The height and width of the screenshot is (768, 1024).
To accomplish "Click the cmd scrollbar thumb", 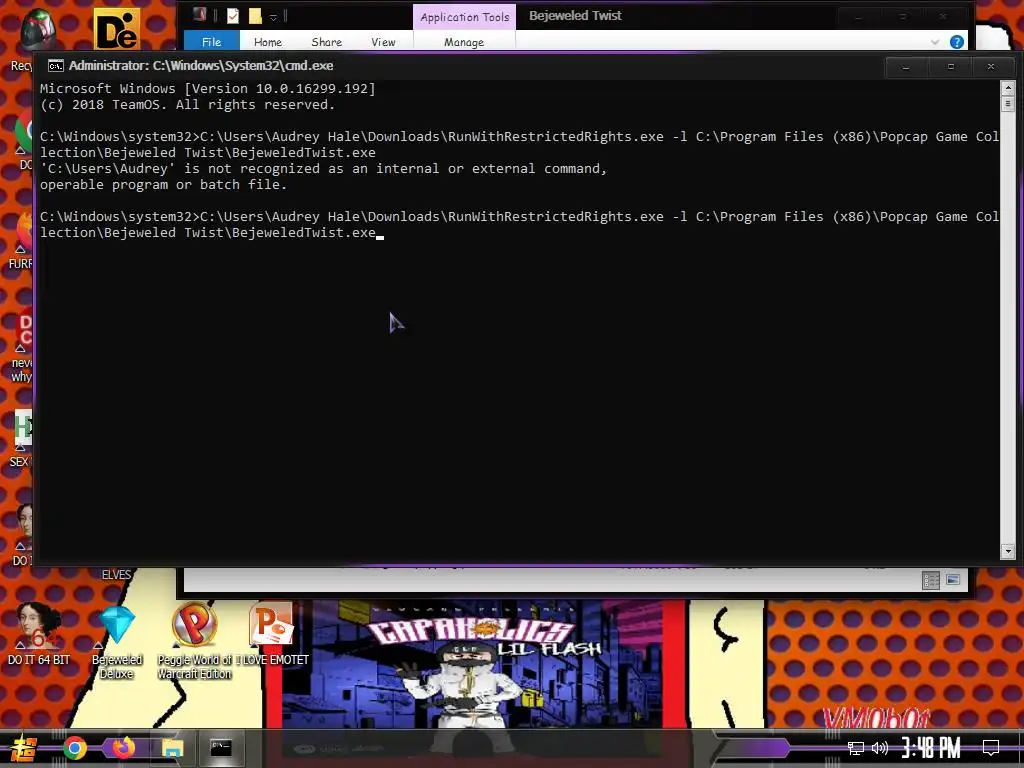I will coord(1008,104).
